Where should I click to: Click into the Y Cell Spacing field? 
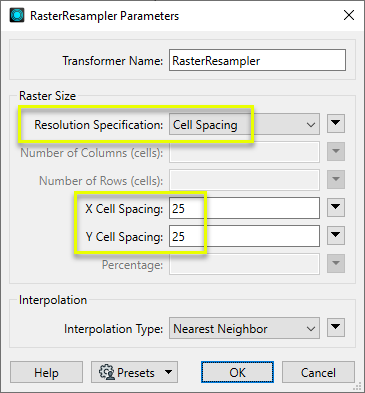coord(244,236)
